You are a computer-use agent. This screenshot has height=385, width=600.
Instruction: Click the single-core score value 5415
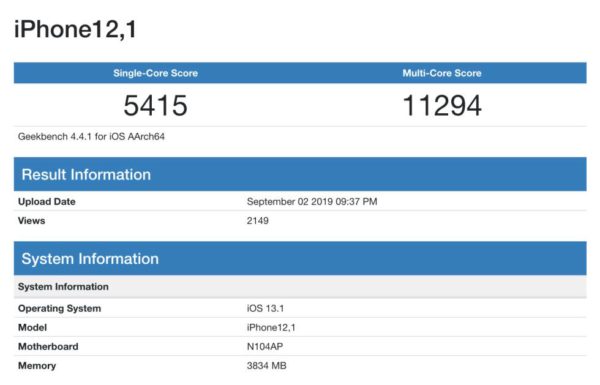[x=155, y=105]
